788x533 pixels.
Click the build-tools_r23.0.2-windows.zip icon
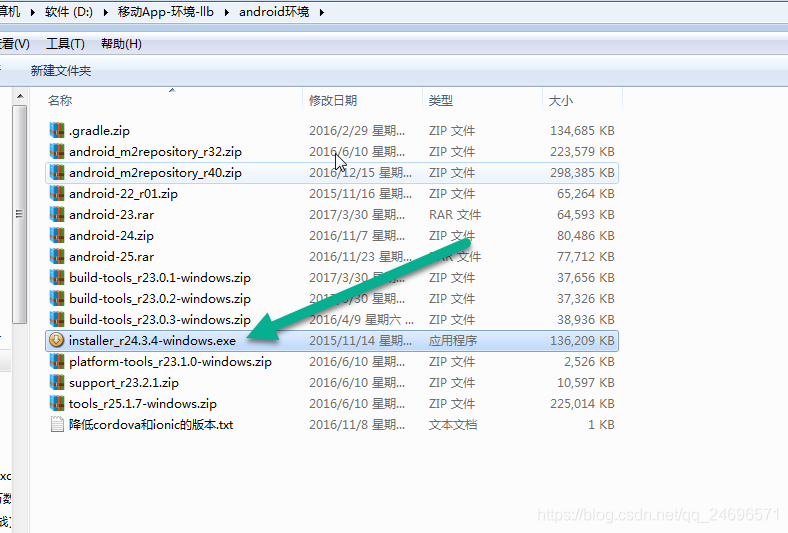click(57, 299)
